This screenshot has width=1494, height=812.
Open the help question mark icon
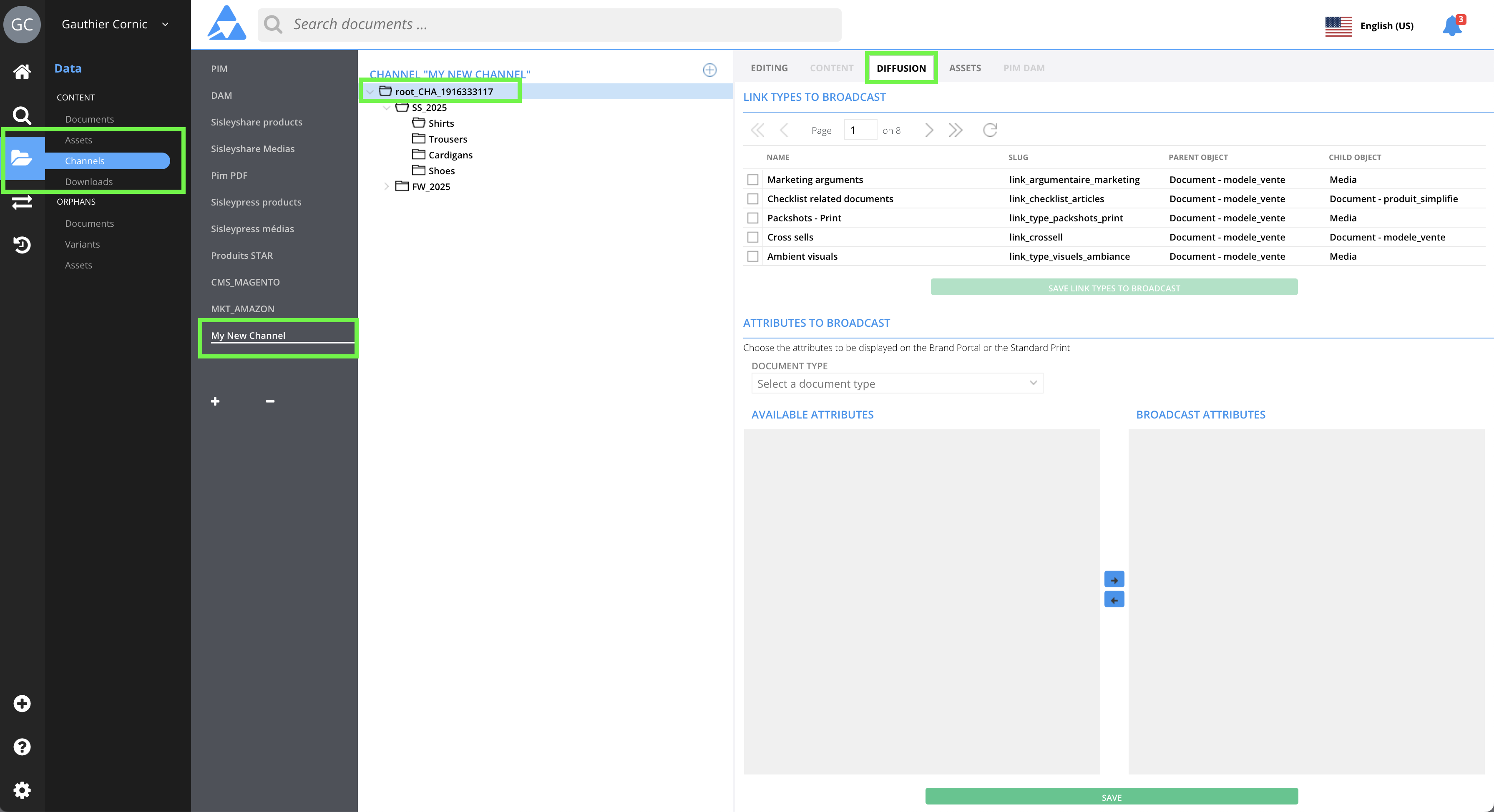click(22, 747)
